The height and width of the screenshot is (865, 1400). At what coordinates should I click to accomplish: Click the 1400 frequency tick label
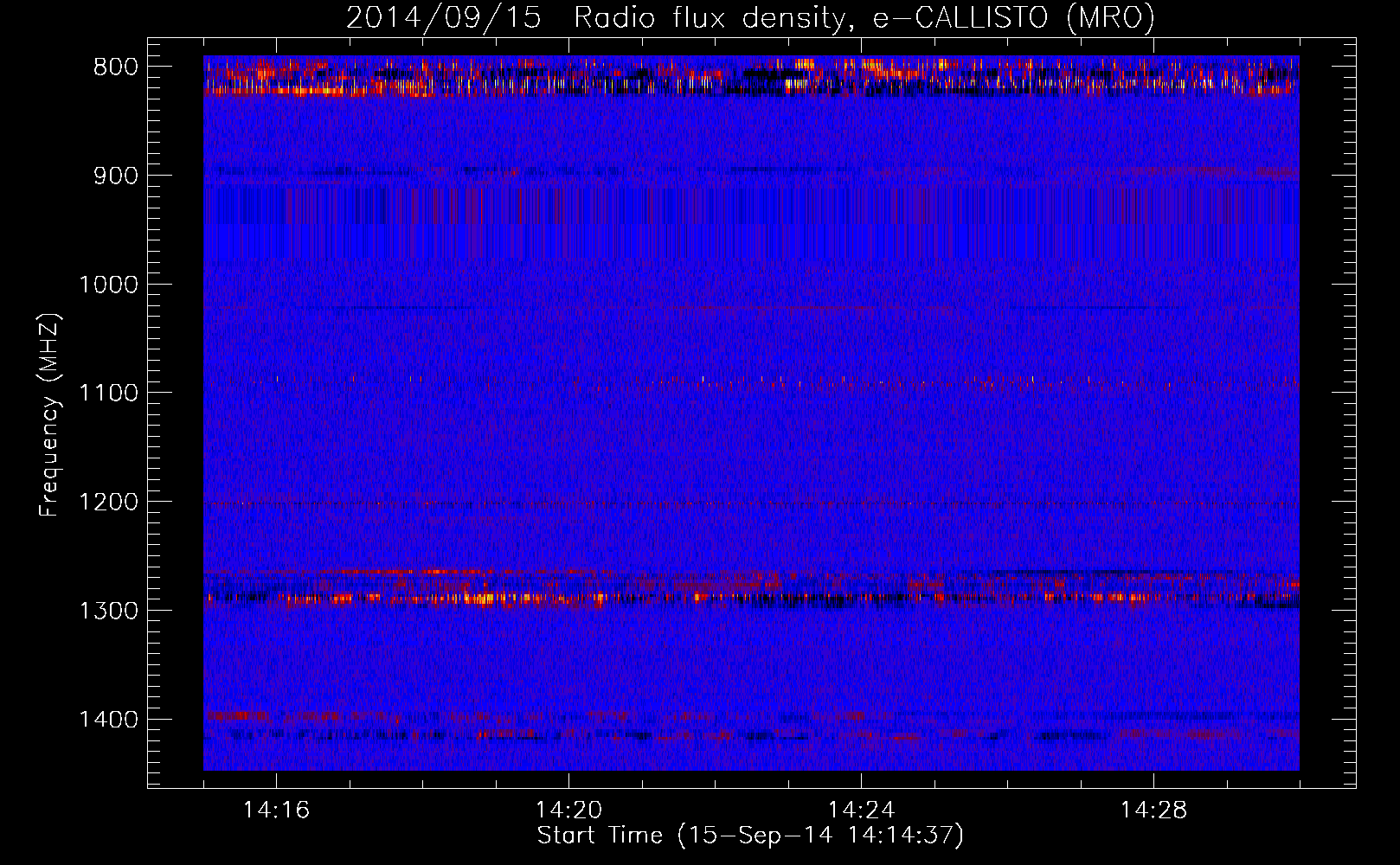coord(108,720)
